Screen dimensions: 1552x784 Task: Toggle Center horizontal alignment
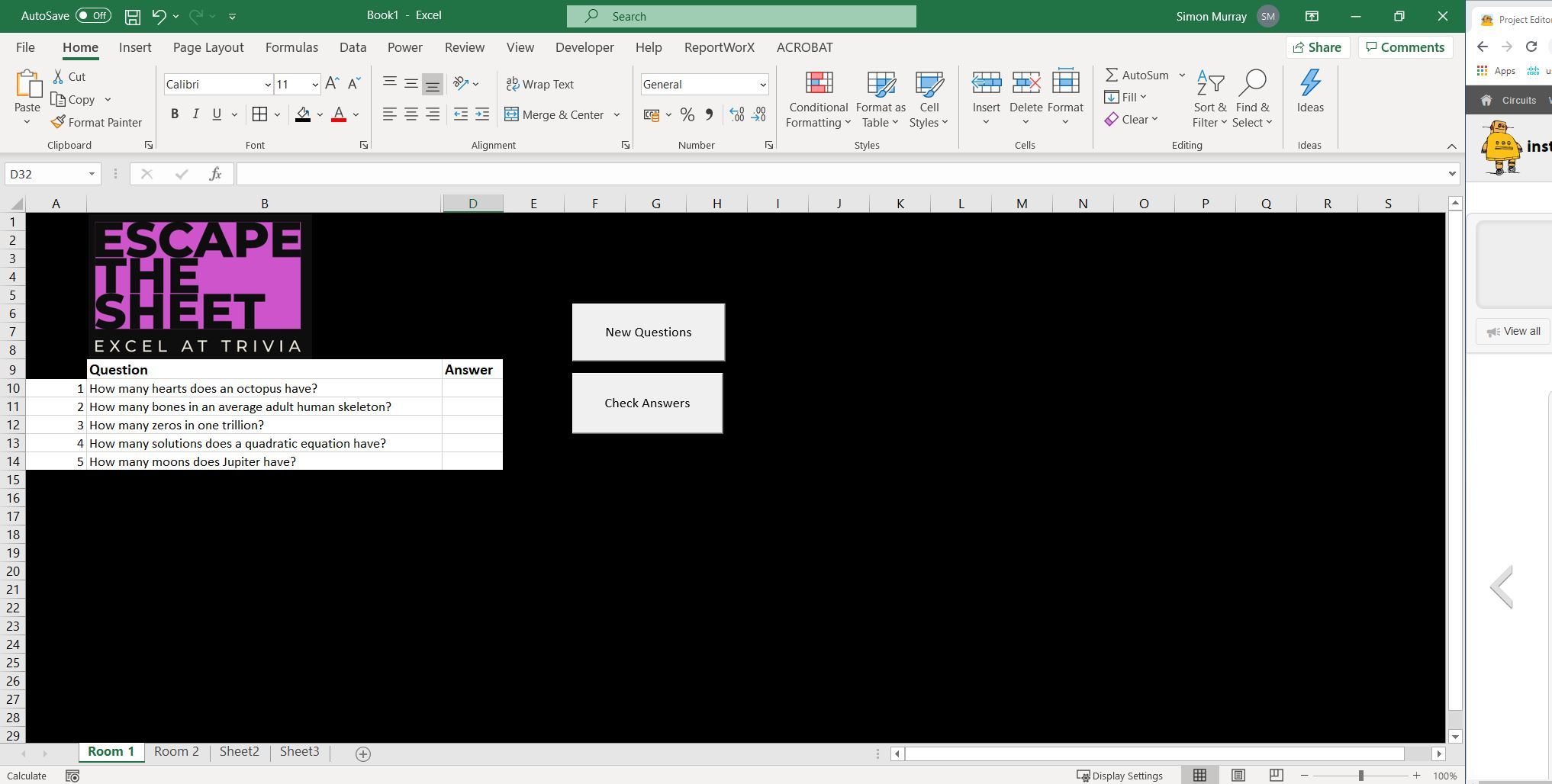pos(411,114)
